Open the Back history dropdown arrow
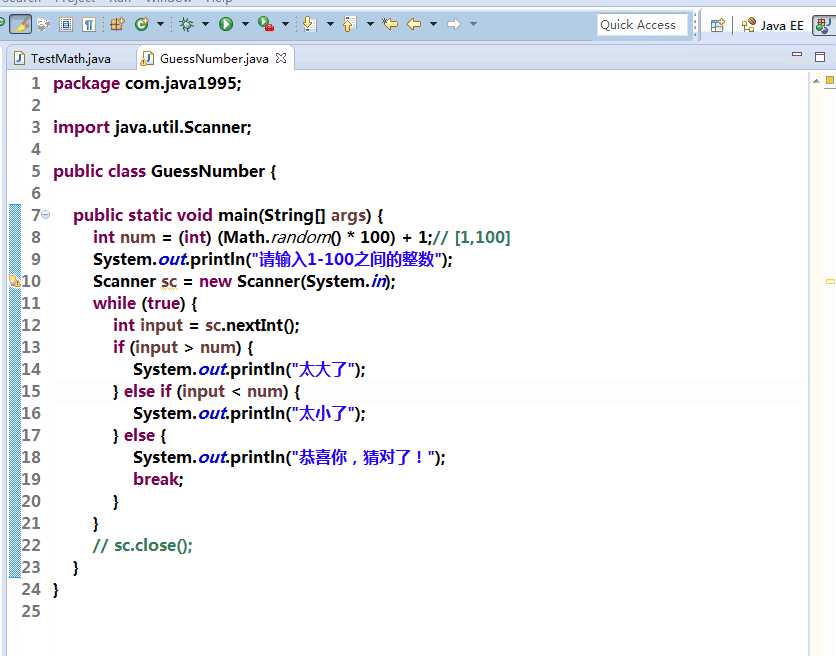 [433, 24]
